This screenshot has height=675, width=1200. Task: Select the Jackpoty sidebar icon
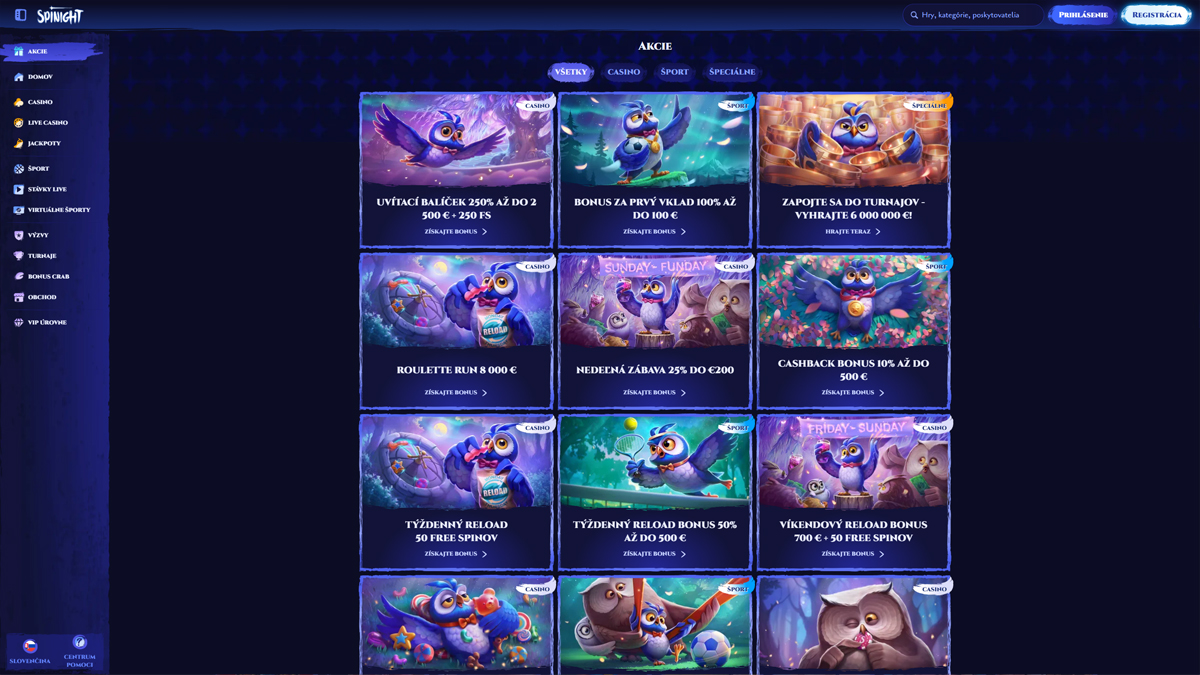(18, 144)
